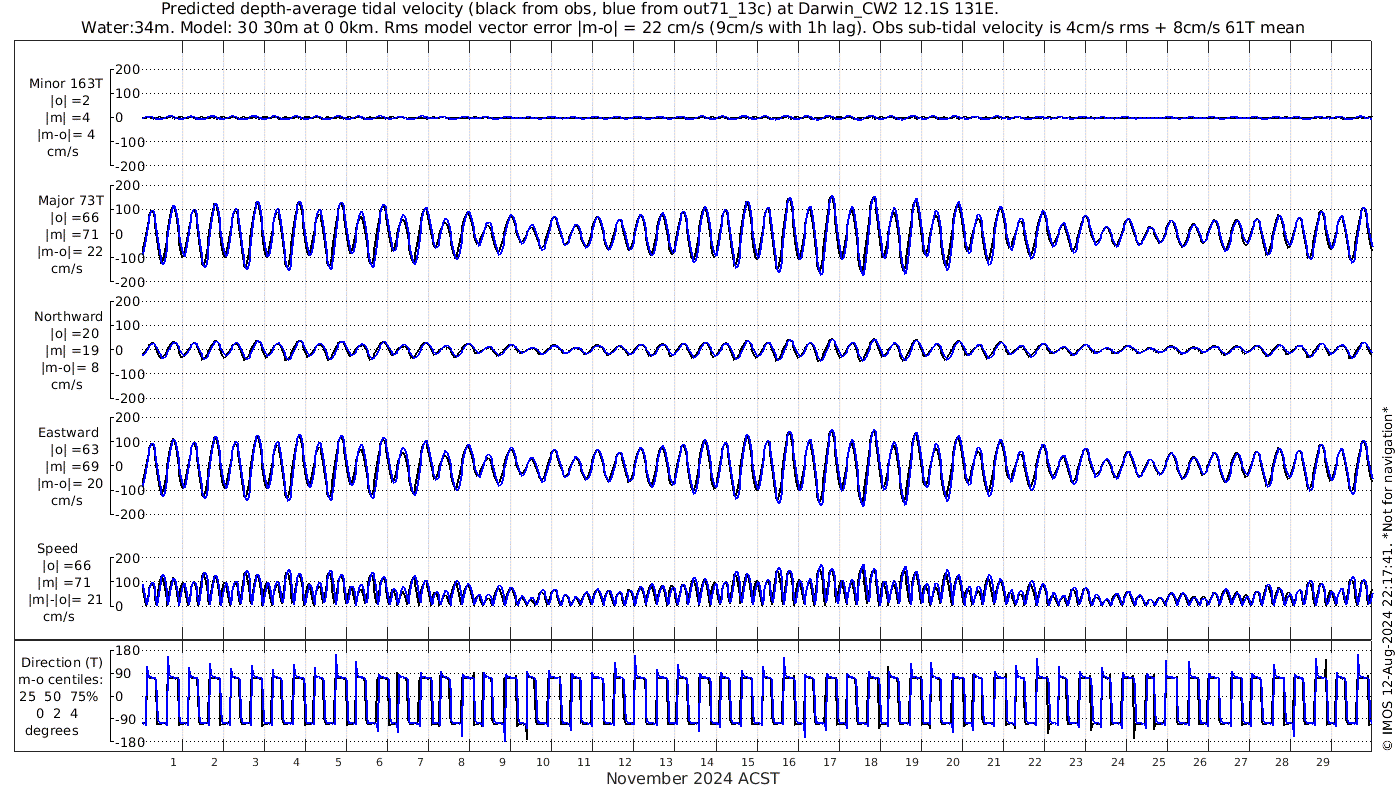This screenshot has width=1400, height=800.
Task: Click the '200' y-axis label of Minor panel
Action: [128, 69]
